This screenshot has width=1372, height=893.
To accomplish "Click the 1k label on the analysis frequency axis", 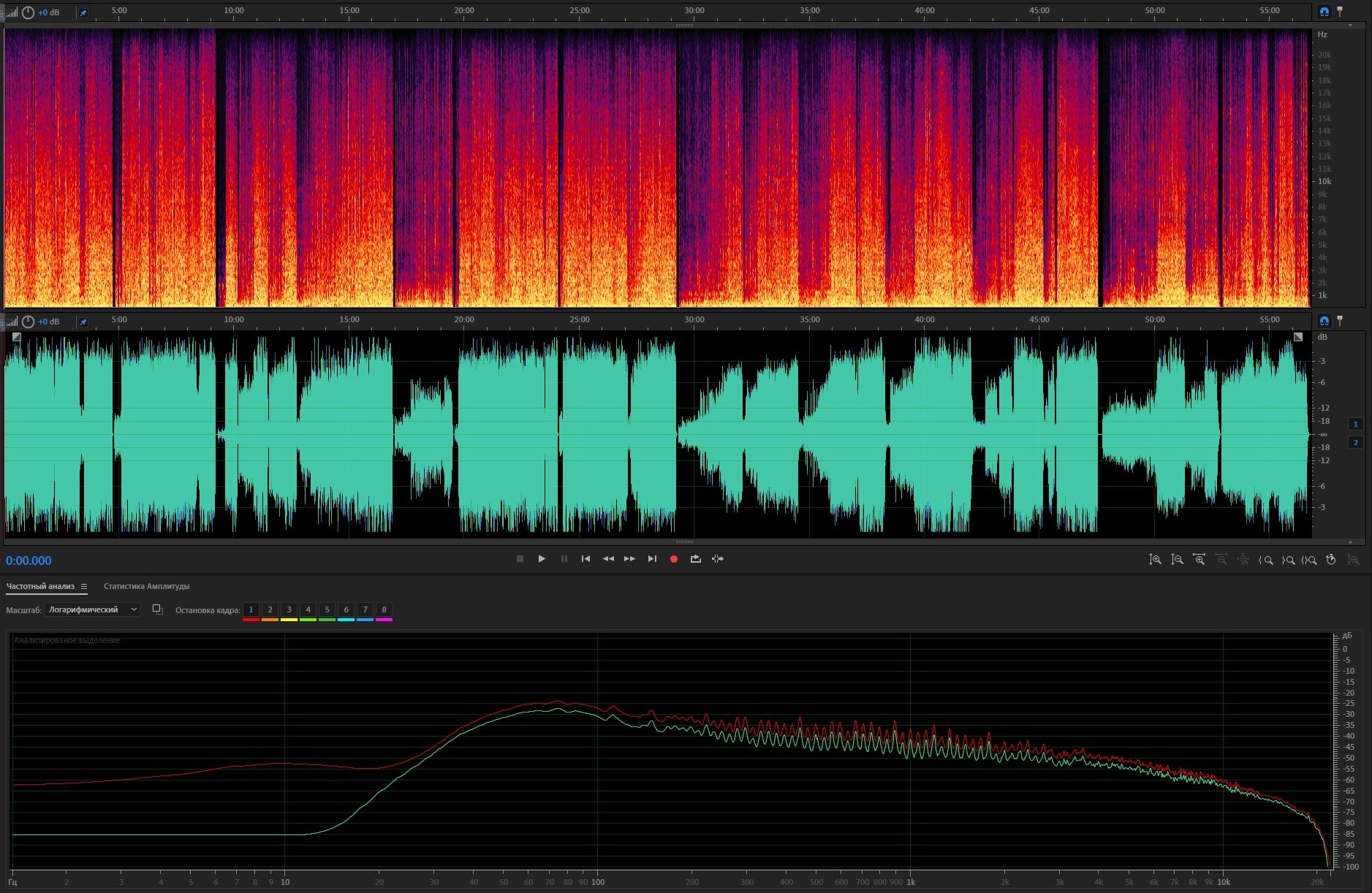I will [x=911, y=882].
